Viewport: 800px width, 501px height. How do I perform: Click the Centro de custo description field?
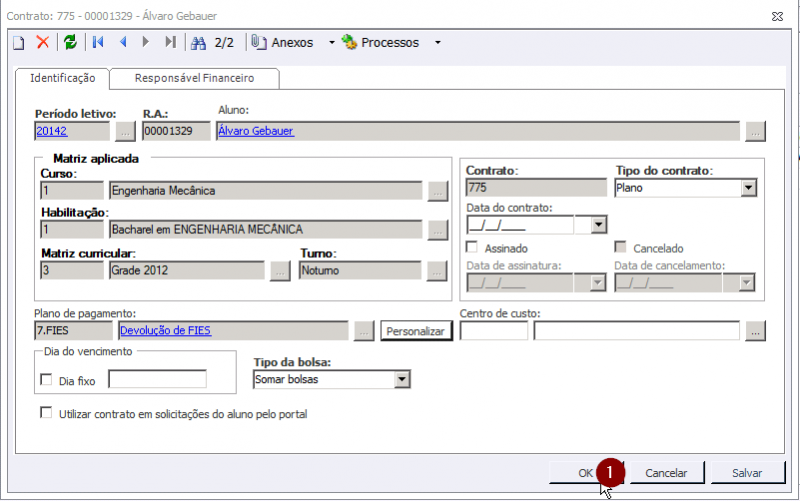point(636,330)
